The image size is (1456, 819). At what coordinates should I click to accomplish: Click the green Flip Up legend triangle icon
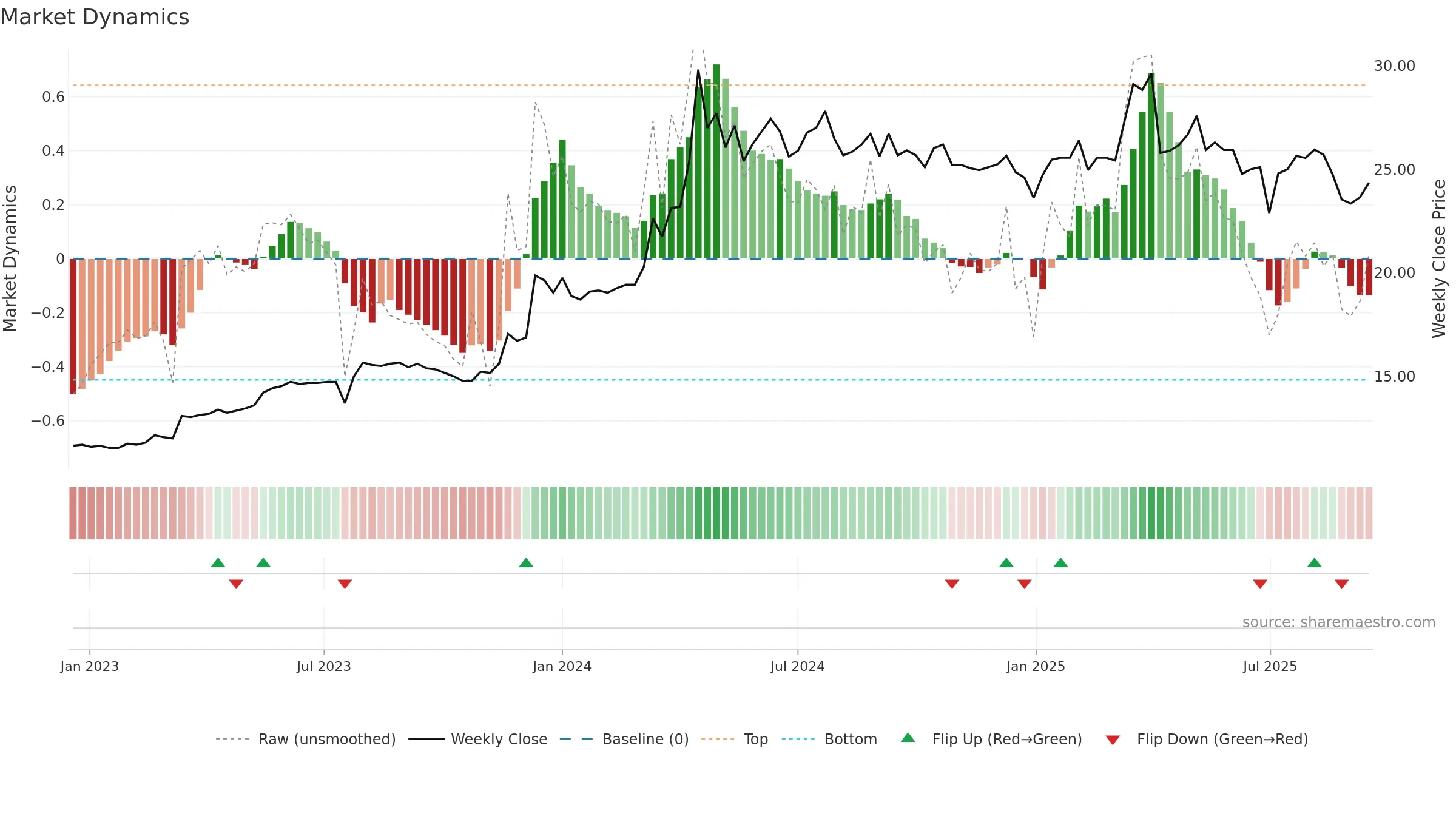908,738
